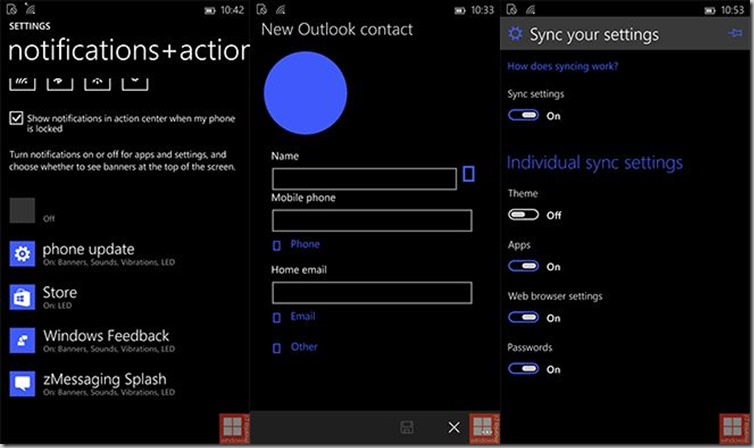Tap the battery icon in the contact screen

click(x=460, y=11)
